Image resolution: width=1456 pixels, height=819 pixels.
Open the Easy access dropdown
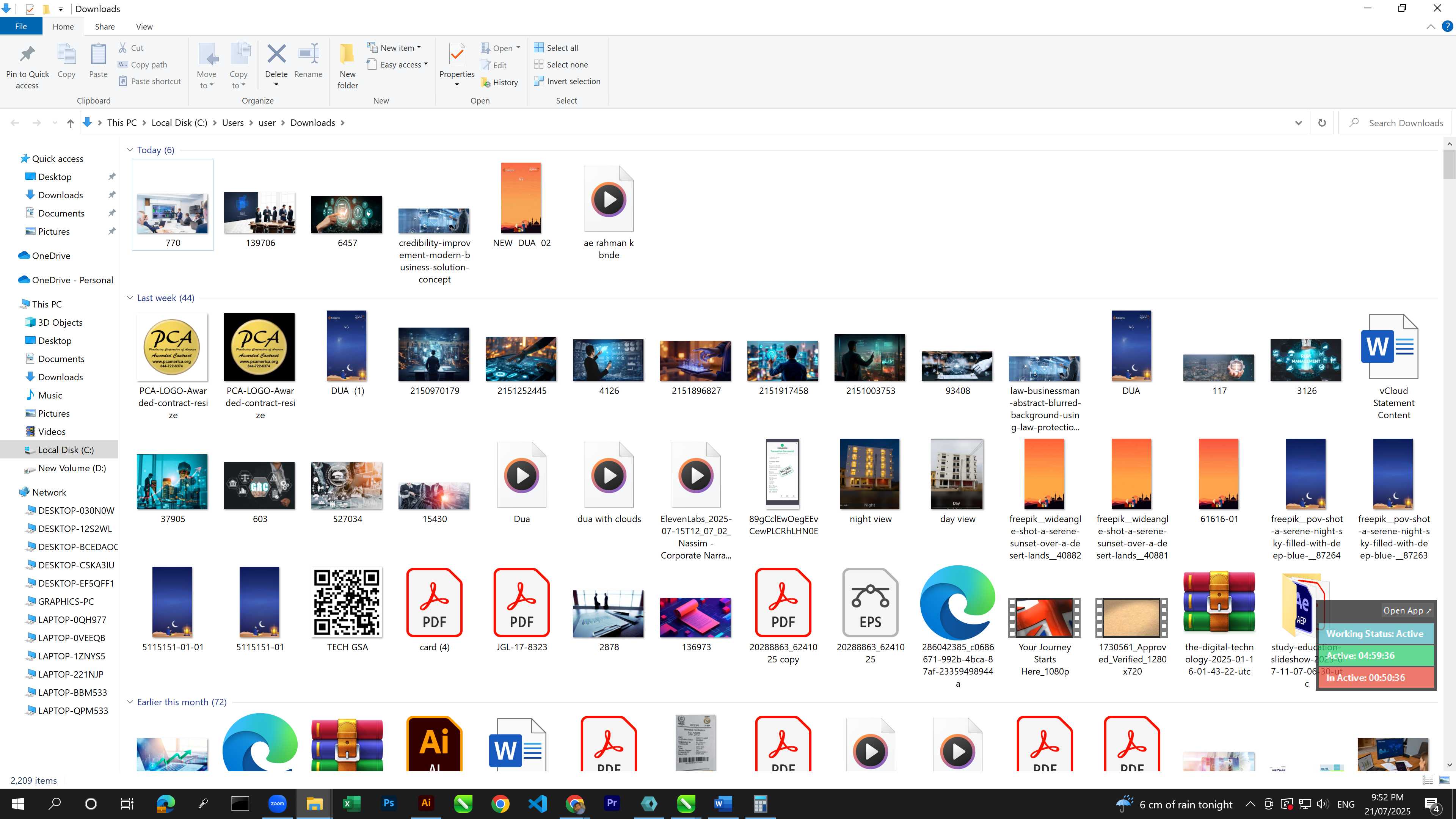click(x=397, y=64)
